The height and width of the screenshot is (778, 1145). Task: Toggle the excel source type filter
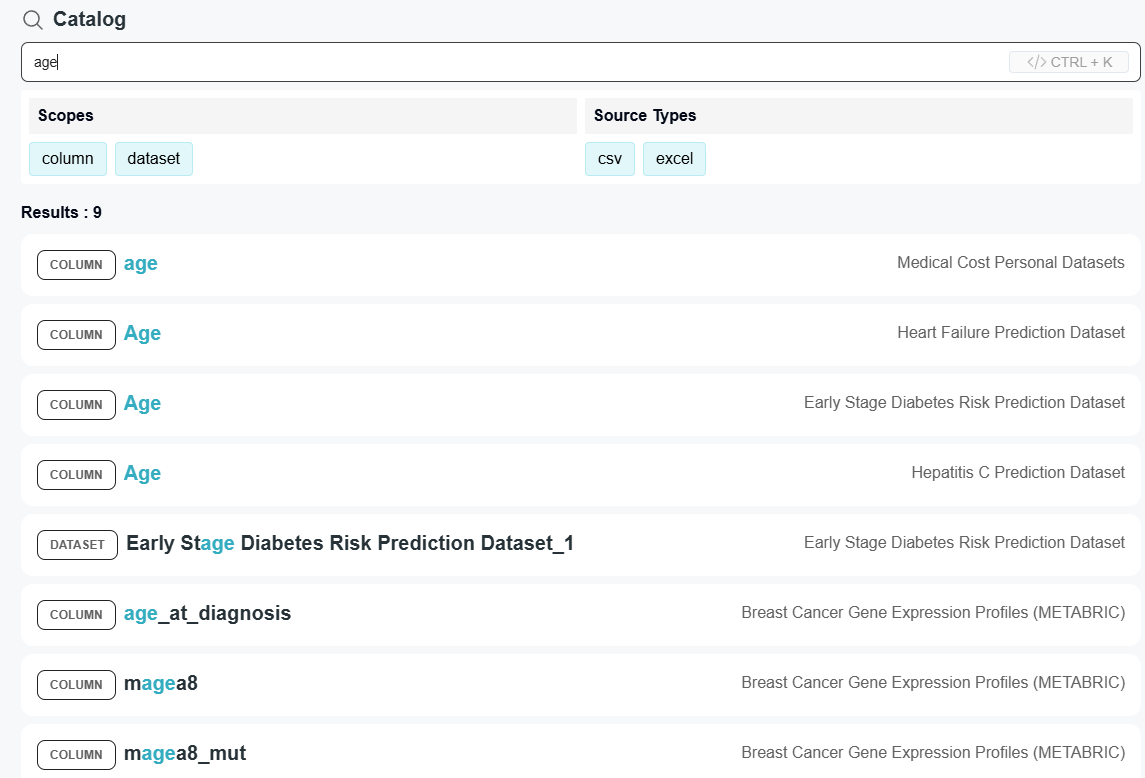pyautogui.click(x=674, y=159)
